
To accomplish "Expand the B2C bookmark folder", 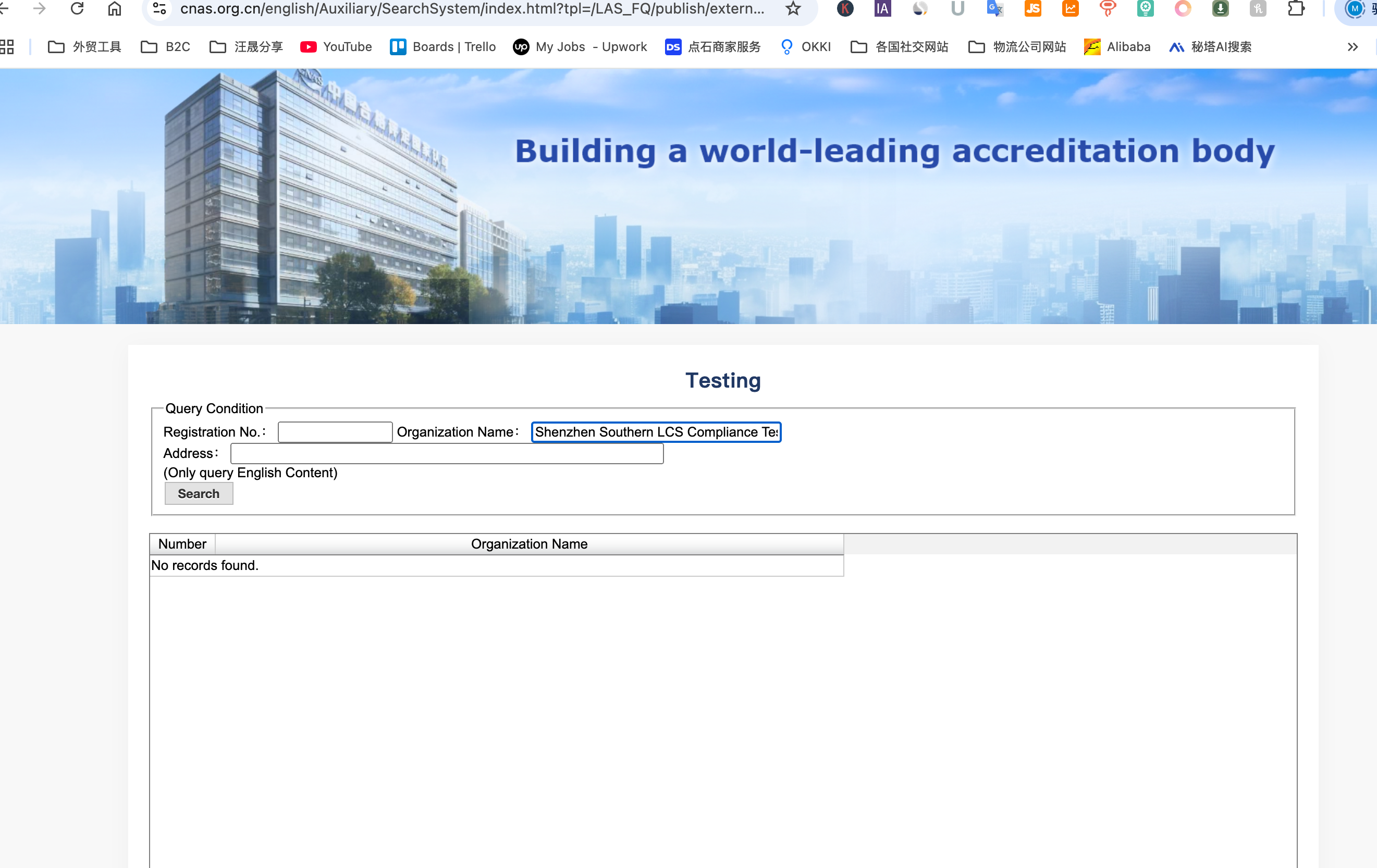I will pyautogui.click(x=166, y=47).
